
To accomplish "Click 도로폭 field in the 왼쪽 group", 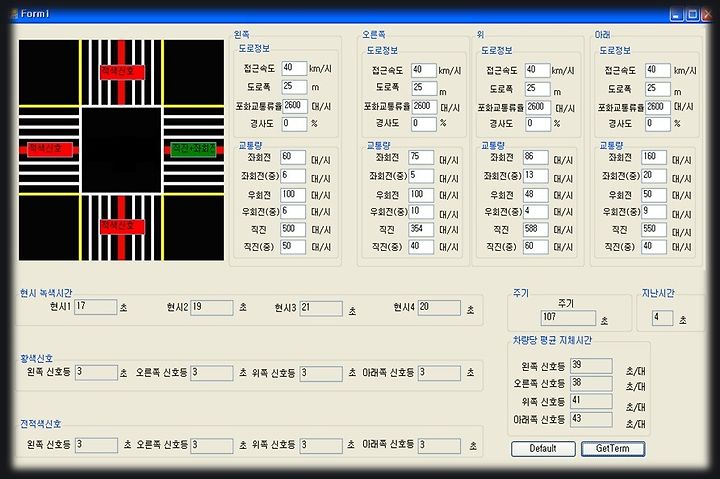I will pyautogui.click(x=294, y=86).
